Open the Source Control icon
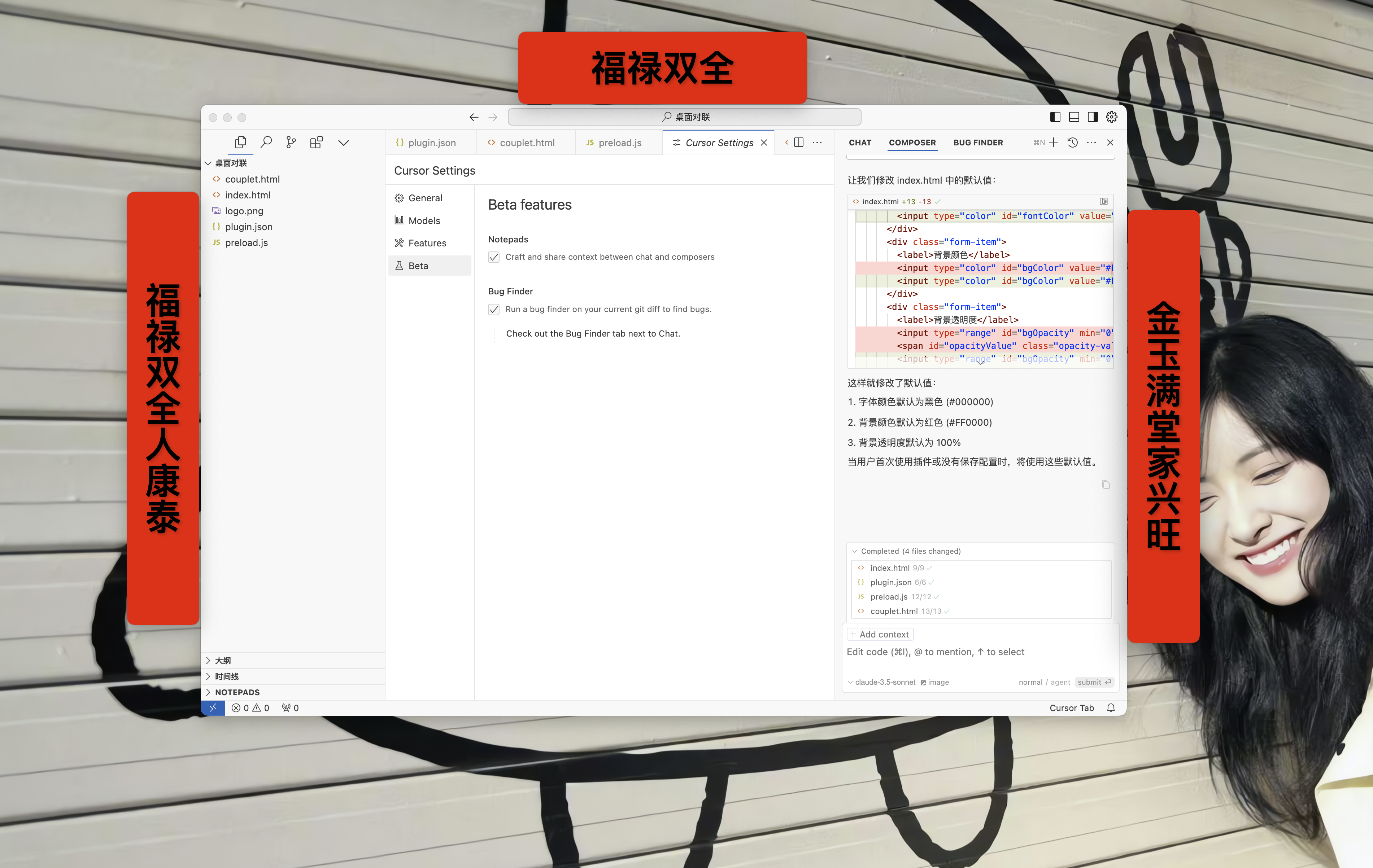 (x=291, y=143)
